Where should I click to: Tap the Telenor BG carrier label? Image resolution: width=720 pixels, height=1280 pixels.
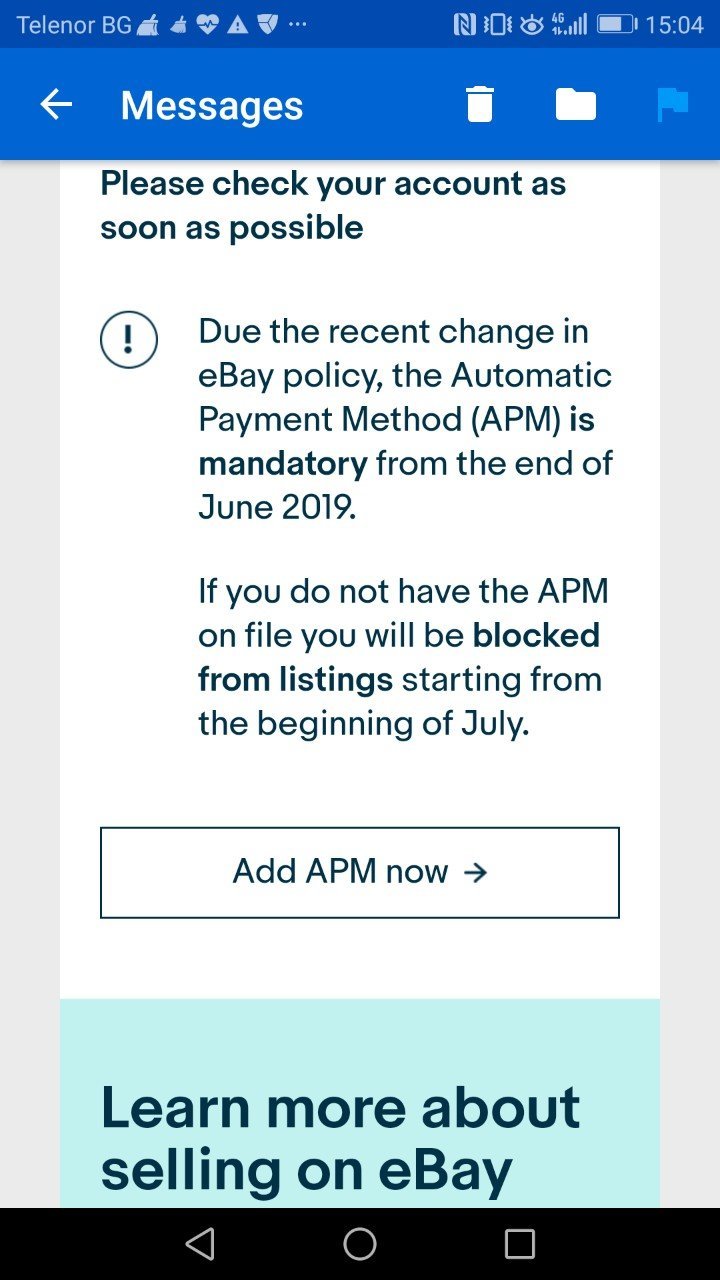[74, 24]
